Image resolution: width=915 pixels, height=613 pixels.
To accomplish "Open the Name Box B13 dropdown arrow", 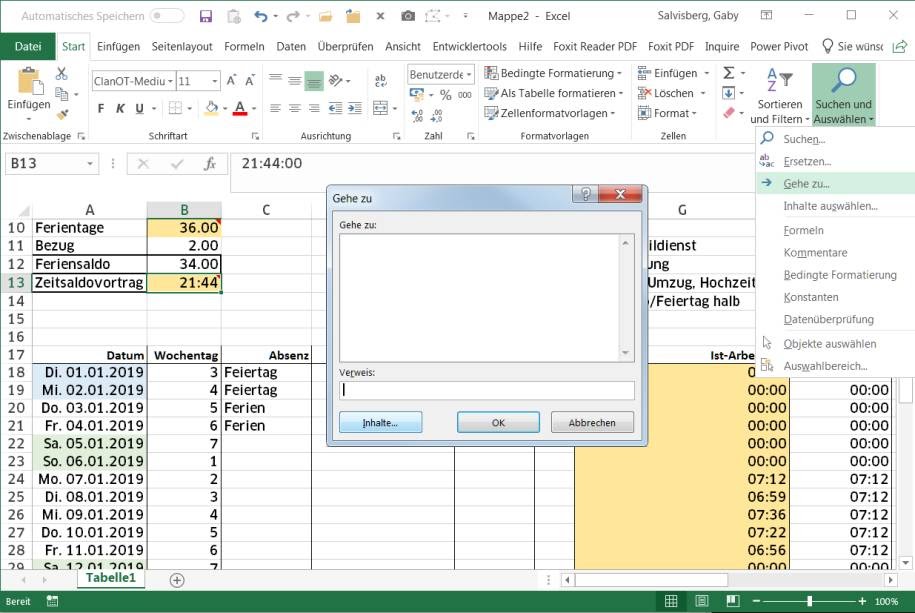I will (x=90, y=163).
